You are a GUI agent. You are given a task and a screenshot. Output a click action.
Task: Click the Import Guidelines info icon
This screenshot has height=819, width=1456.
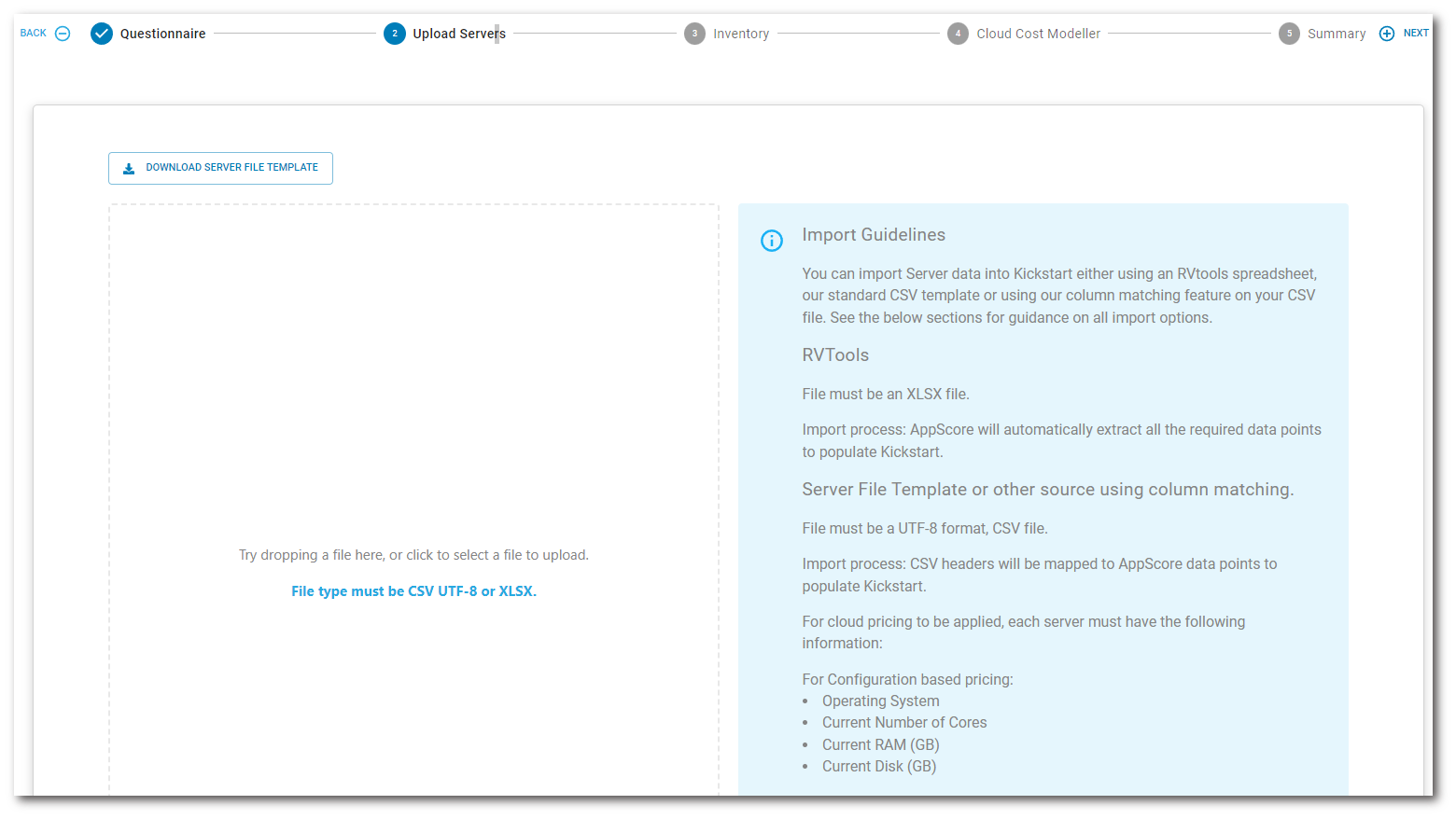[x=772, y=241]
